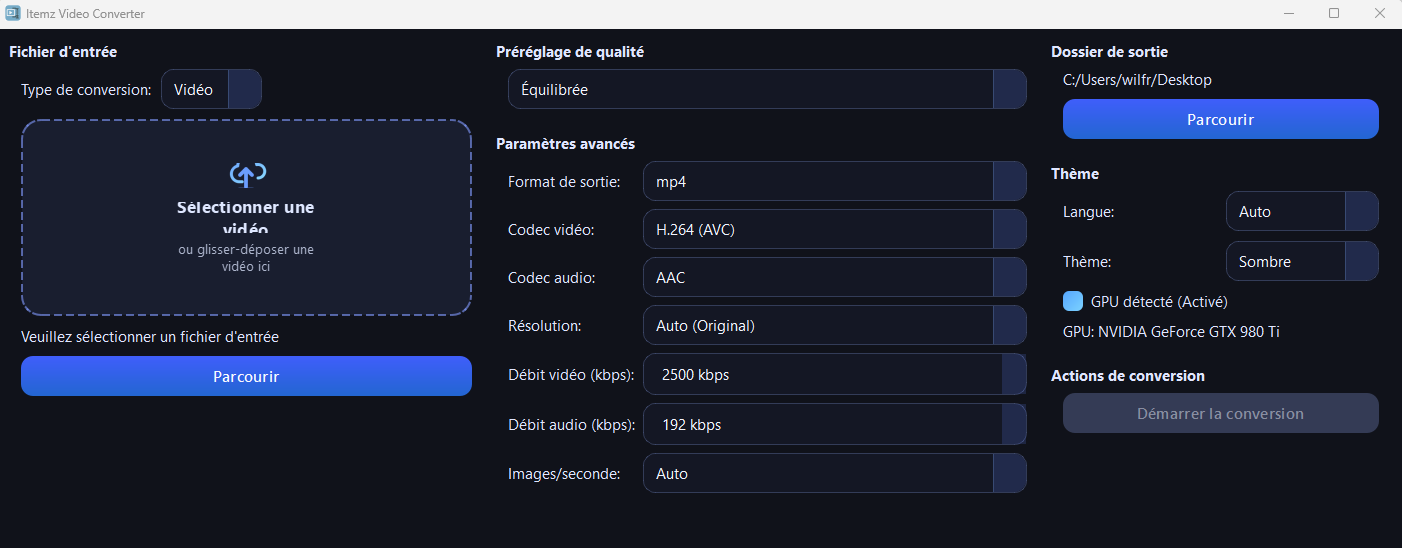This screenshot has height=548, width=1402.
Task: Click the Débit audio stepper arrows
Action: click(1014, 424)
